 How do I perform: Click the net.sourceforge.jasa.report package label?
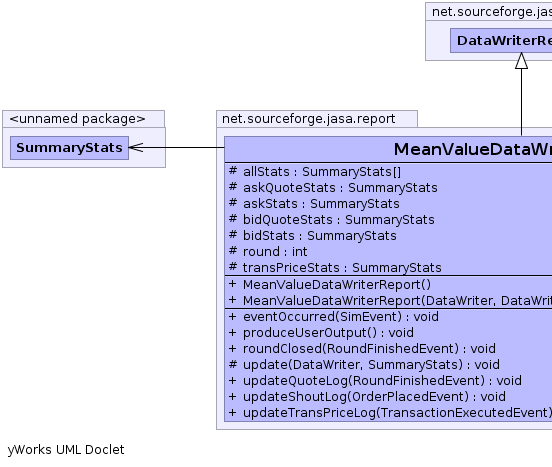pos(309,119)
